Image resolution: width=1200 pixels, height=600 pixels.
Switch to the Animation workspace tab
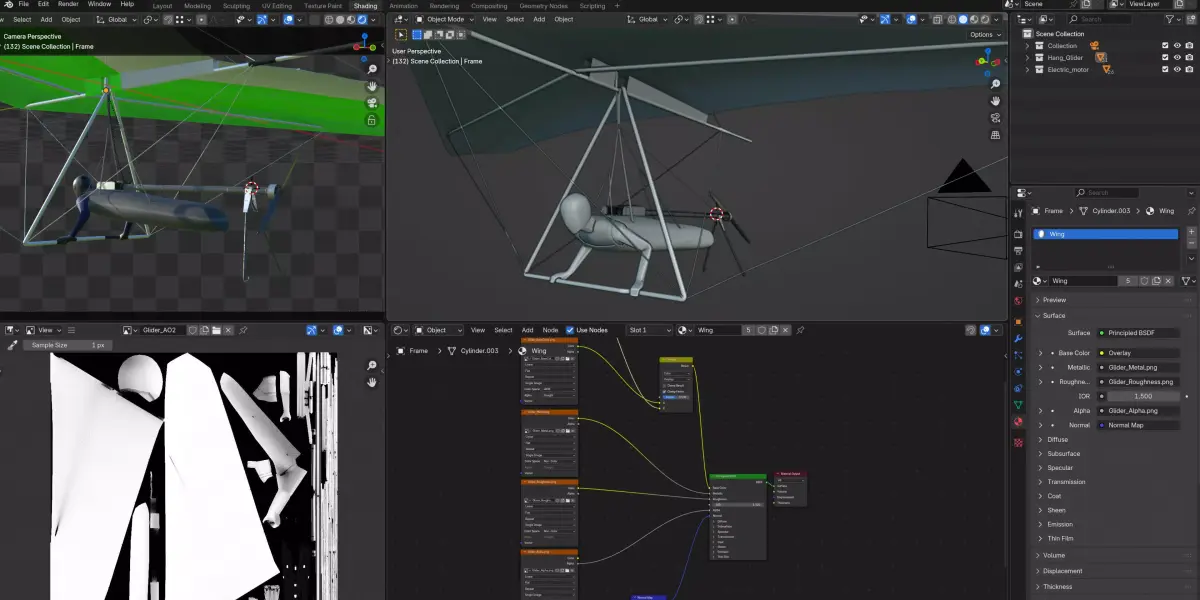pos(403,6)
